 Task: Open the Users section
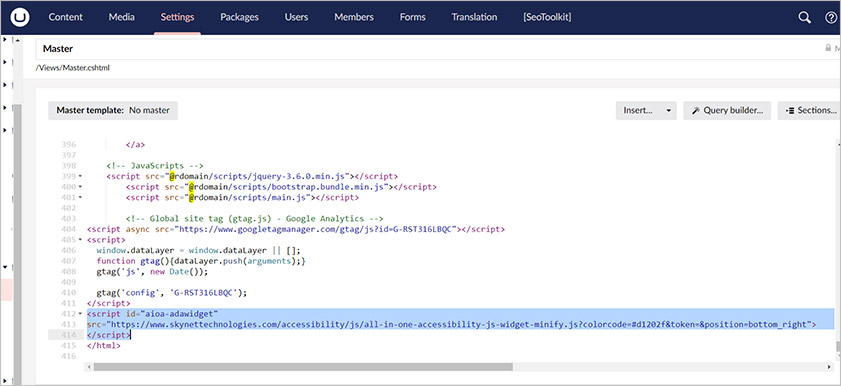point(296,17)
